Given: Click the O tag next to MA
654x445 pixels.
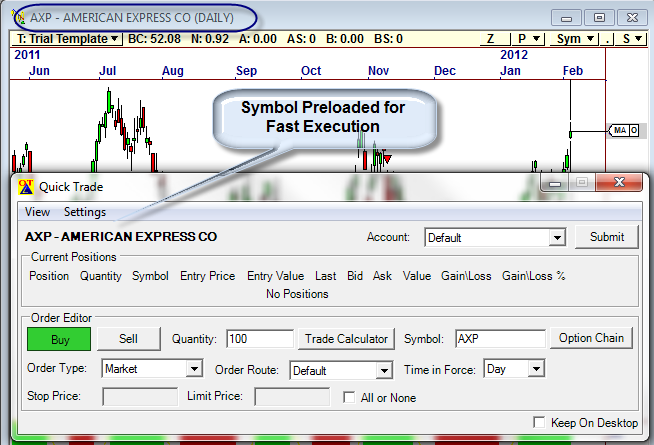Looking at the screenshot, I should coord(634,131).
